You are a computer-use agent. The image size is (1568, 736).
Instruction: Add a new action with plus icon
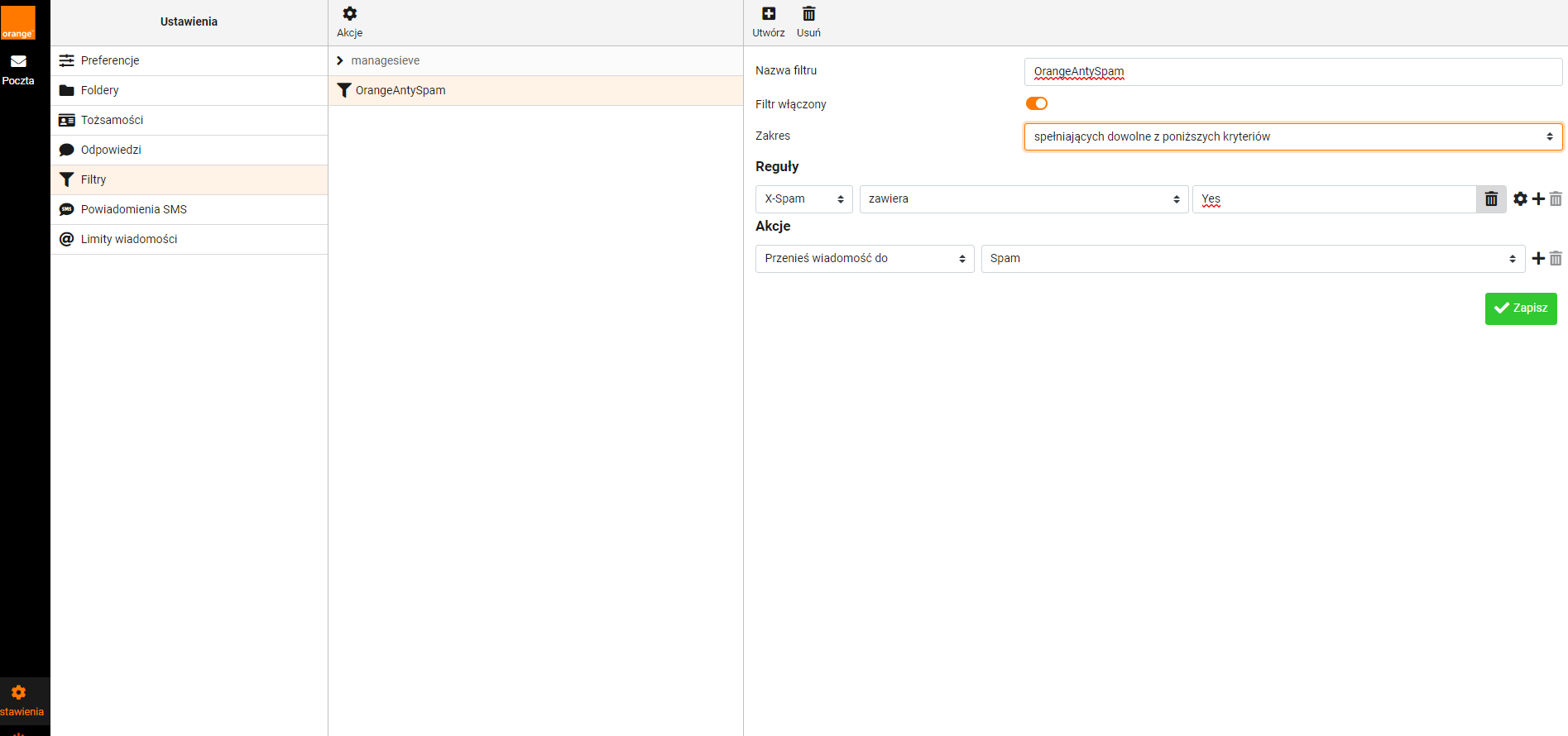coord(1538,259)
